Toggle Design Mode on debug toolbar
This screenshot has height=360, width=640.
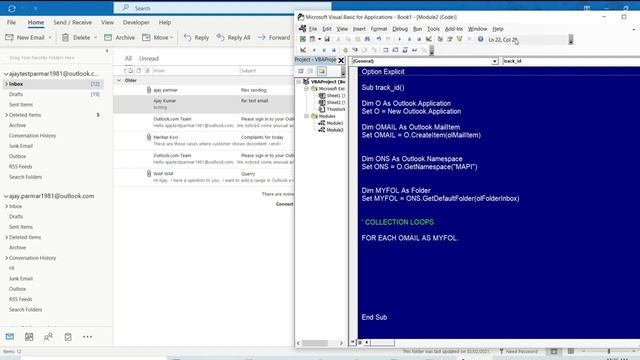click(x=303, y=50)
